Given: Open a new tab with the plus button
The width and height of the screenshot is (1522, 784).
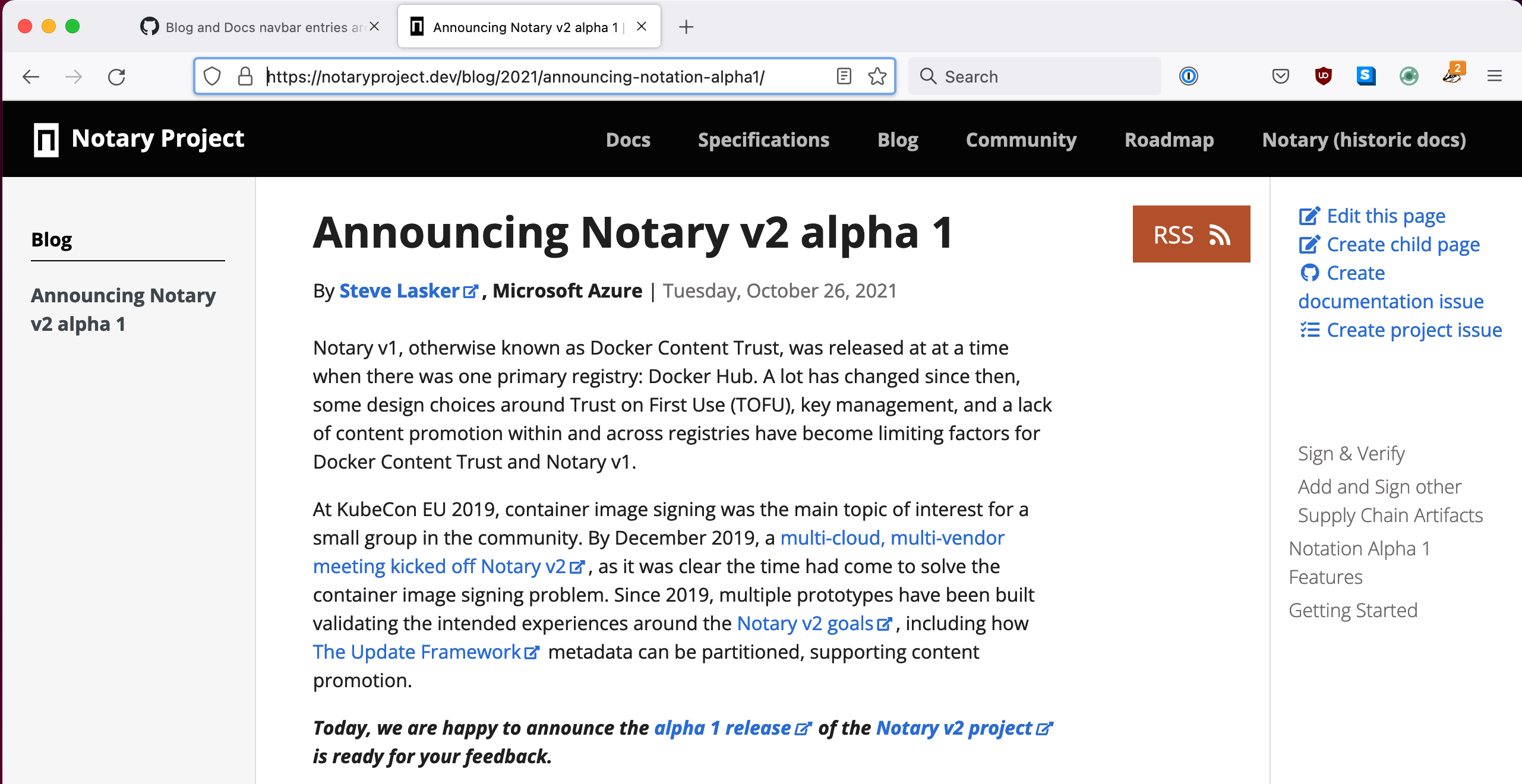Looking at the screenshot, I should tap(686, 27).
